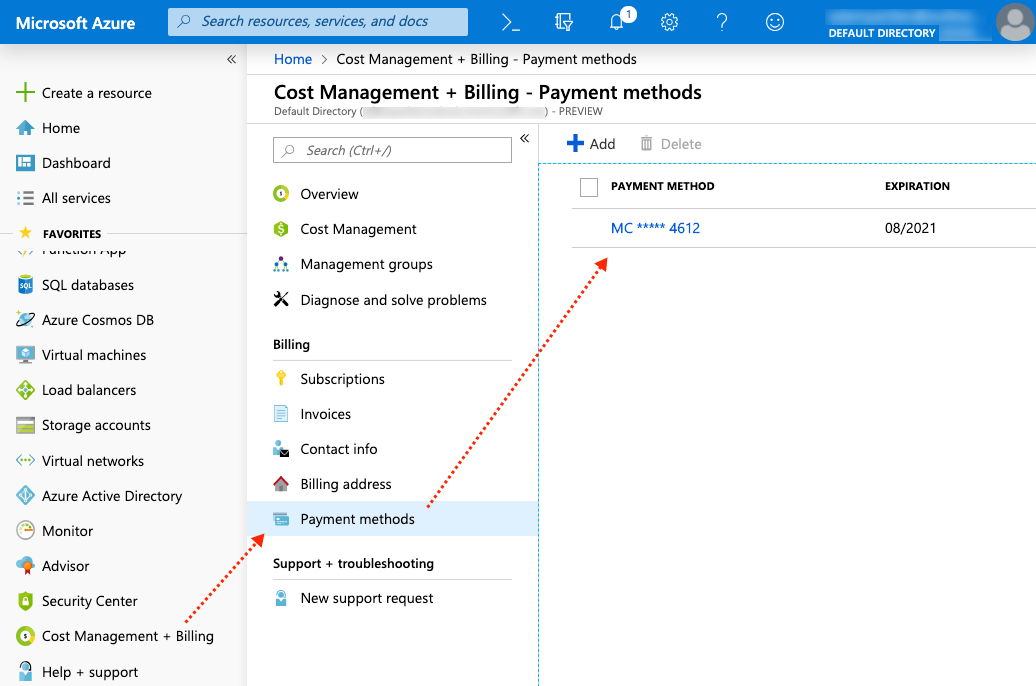
Task: Go to Home via the breadcrumb link
Action: click(x=293, y=59)
